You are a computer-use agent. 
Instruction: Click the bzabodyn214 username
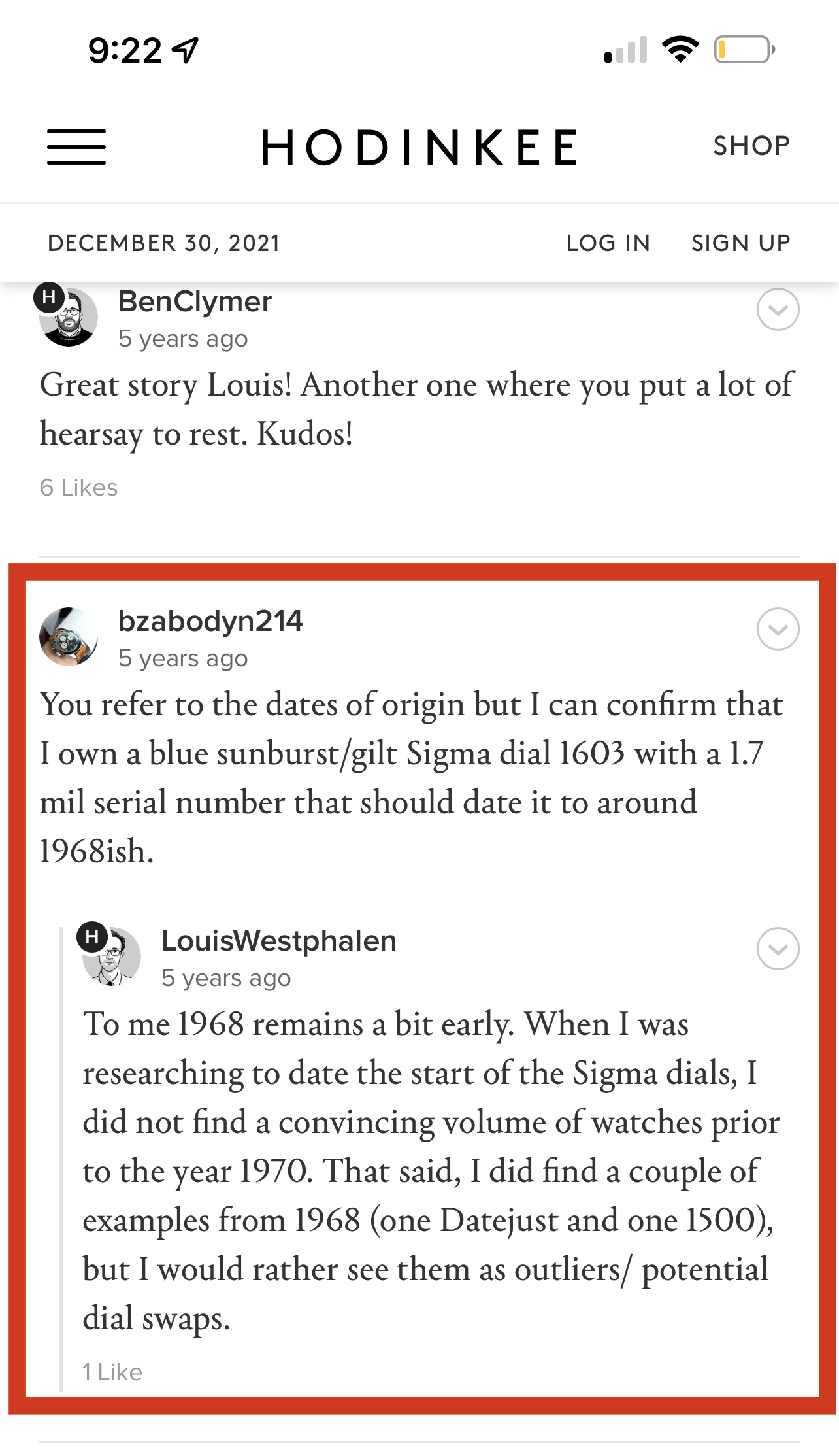pos(210,621)
